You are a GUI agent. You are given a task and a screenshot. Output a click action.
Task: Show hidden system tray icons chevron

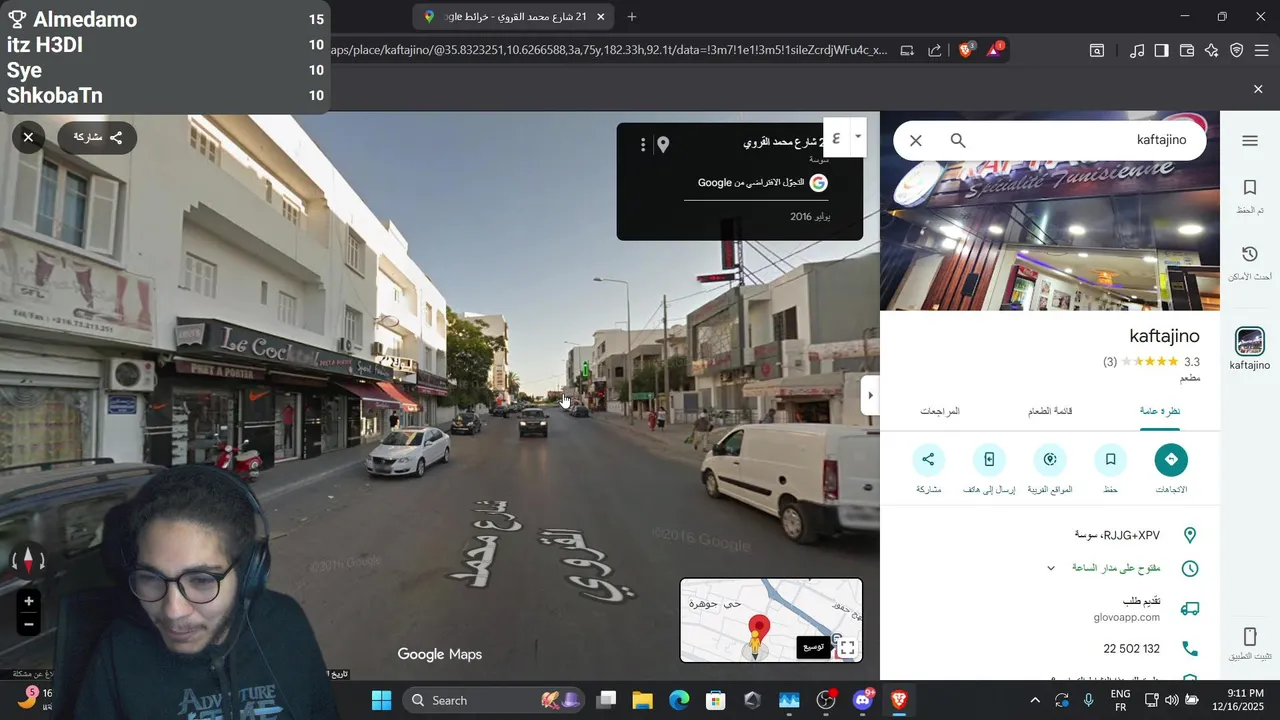(x=1035, y=700)
